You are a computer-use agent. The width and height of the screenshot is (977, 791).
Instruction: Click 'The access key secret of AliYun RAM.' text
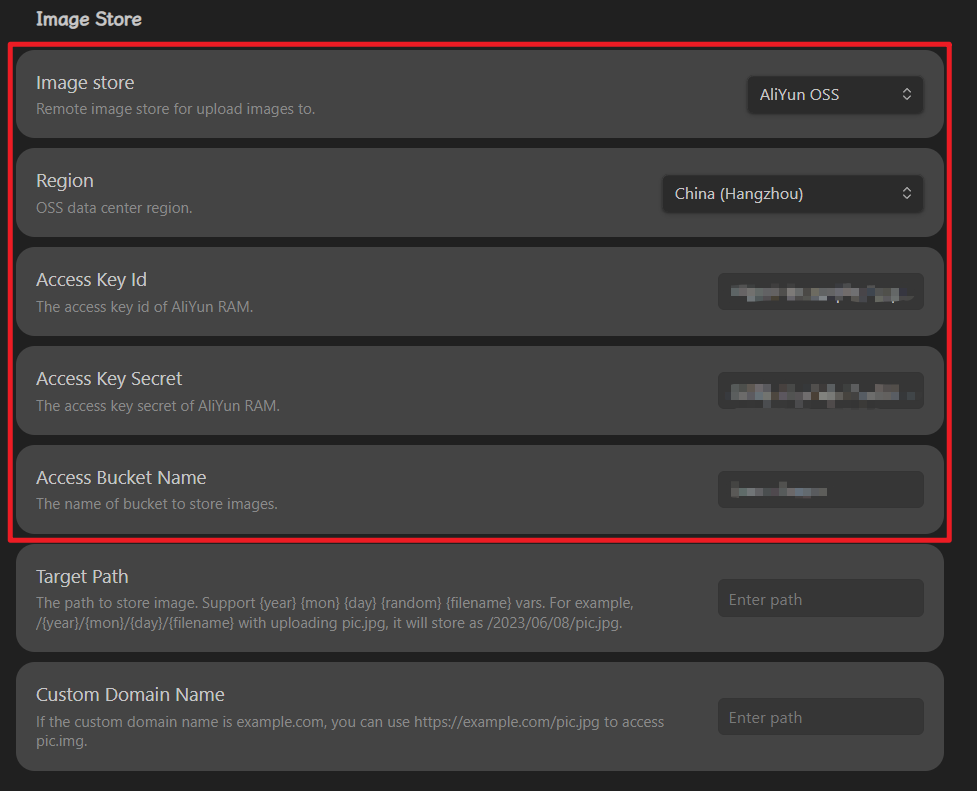click(158, 406)
